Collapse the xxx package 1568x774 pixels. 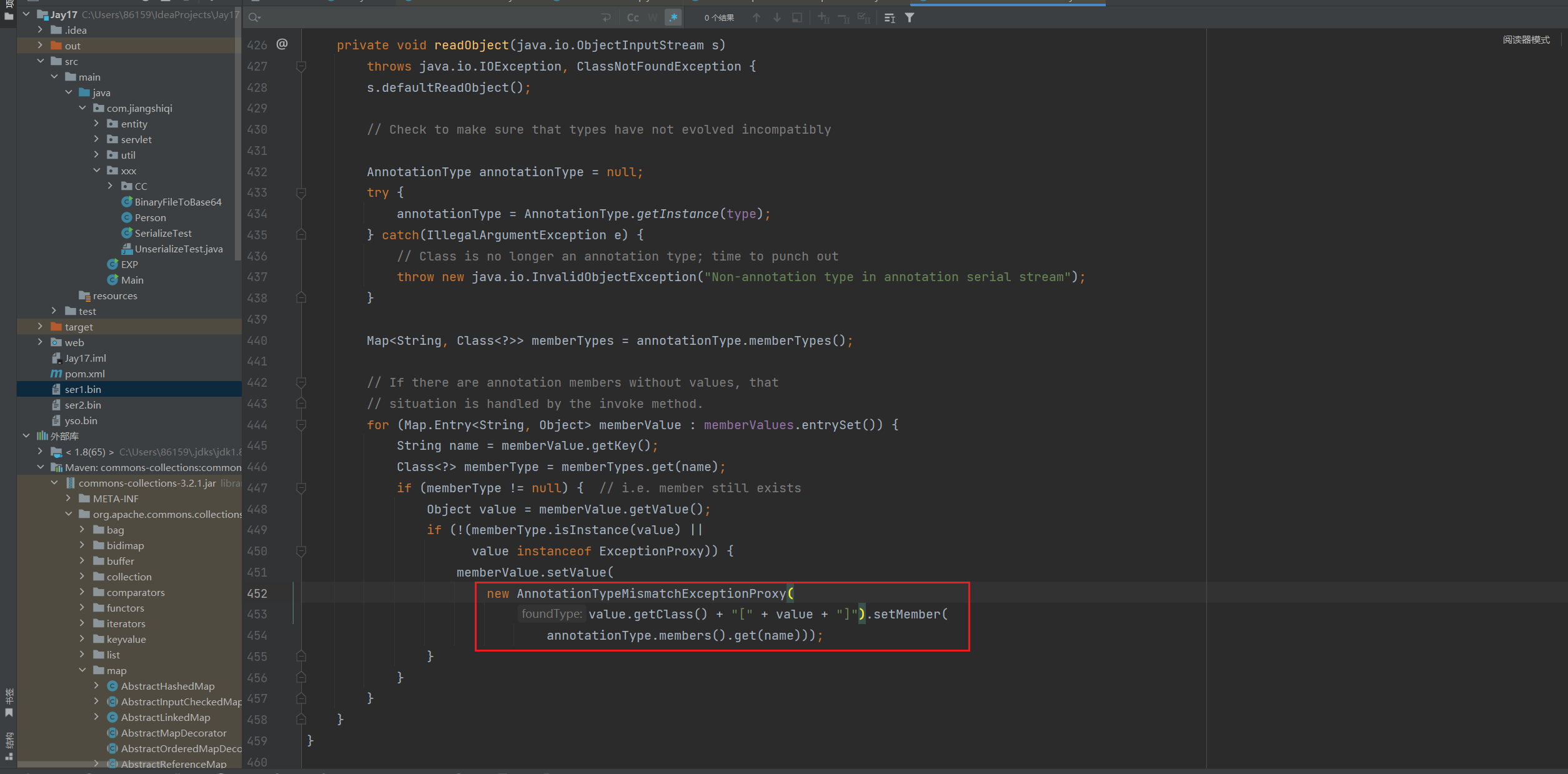coord(97,170)
